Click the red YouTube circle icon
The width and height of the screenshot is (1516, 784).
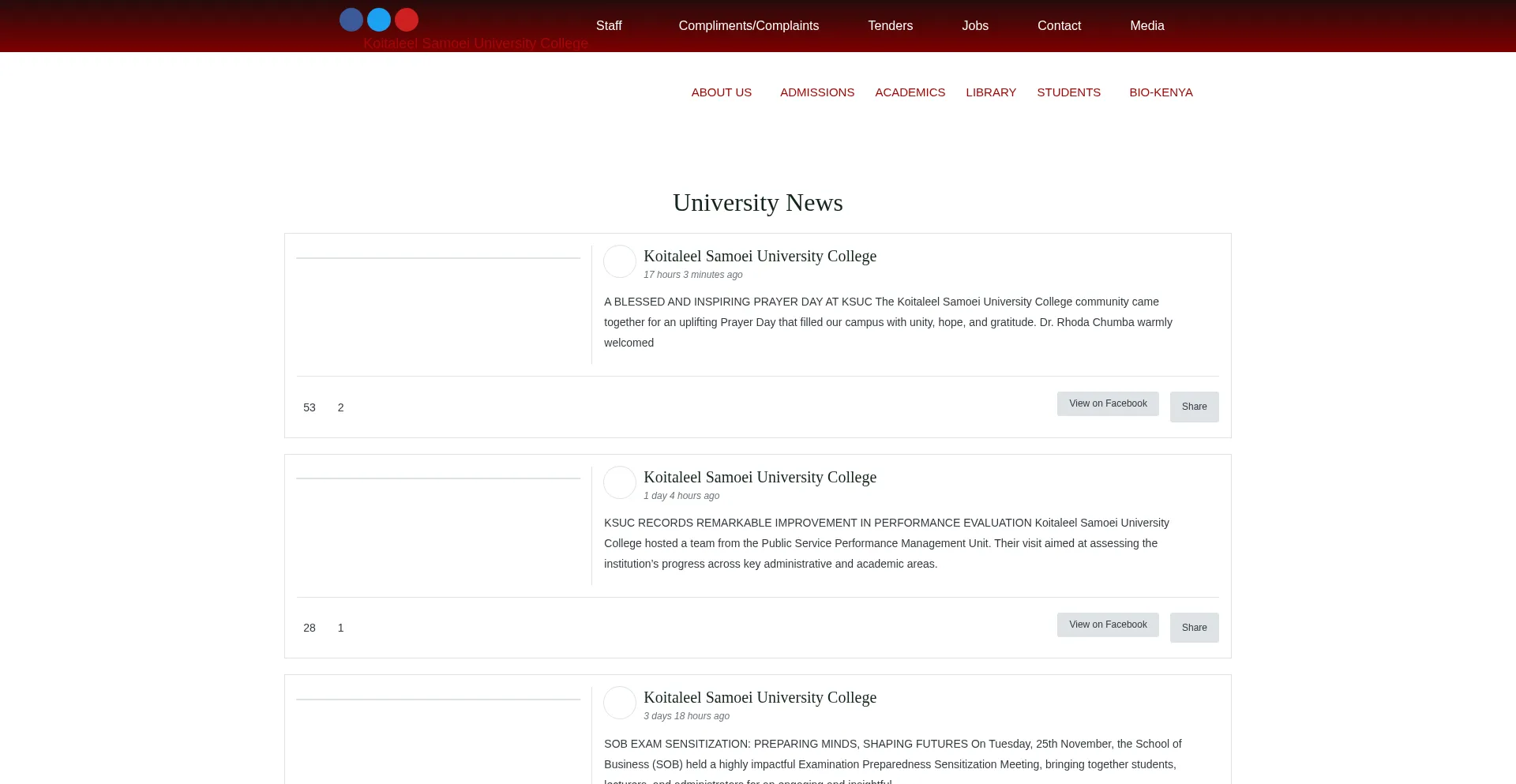click(x=407, y=20)
